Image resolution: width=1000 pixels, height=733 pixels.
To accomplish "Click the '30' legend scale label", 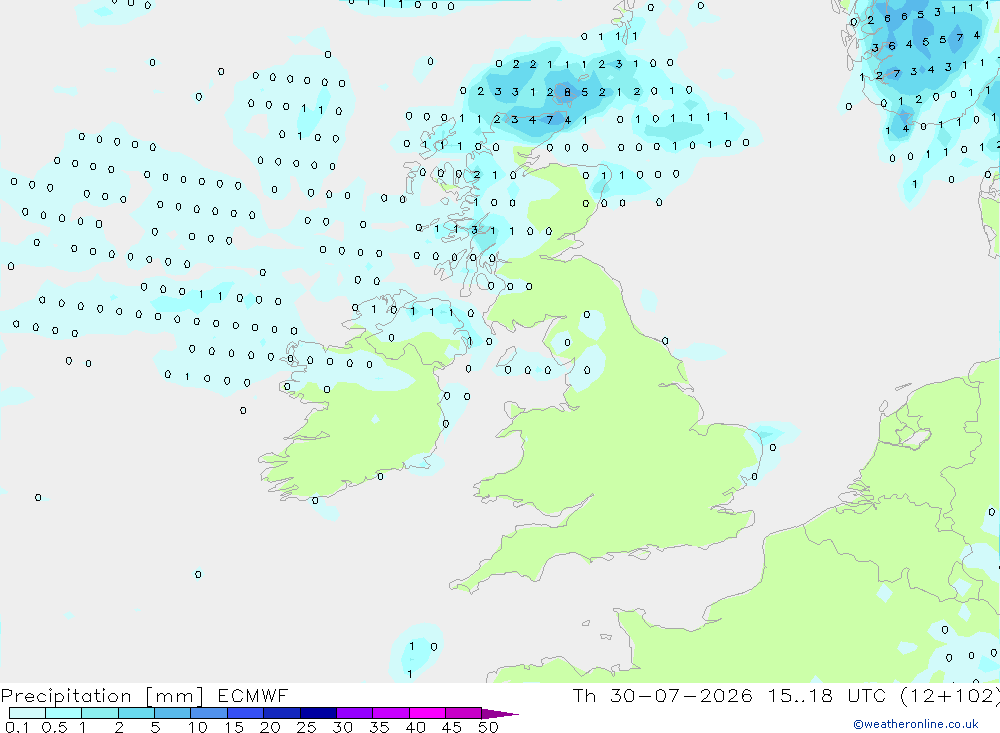I will pyautogui.click(x=342, y=727).
